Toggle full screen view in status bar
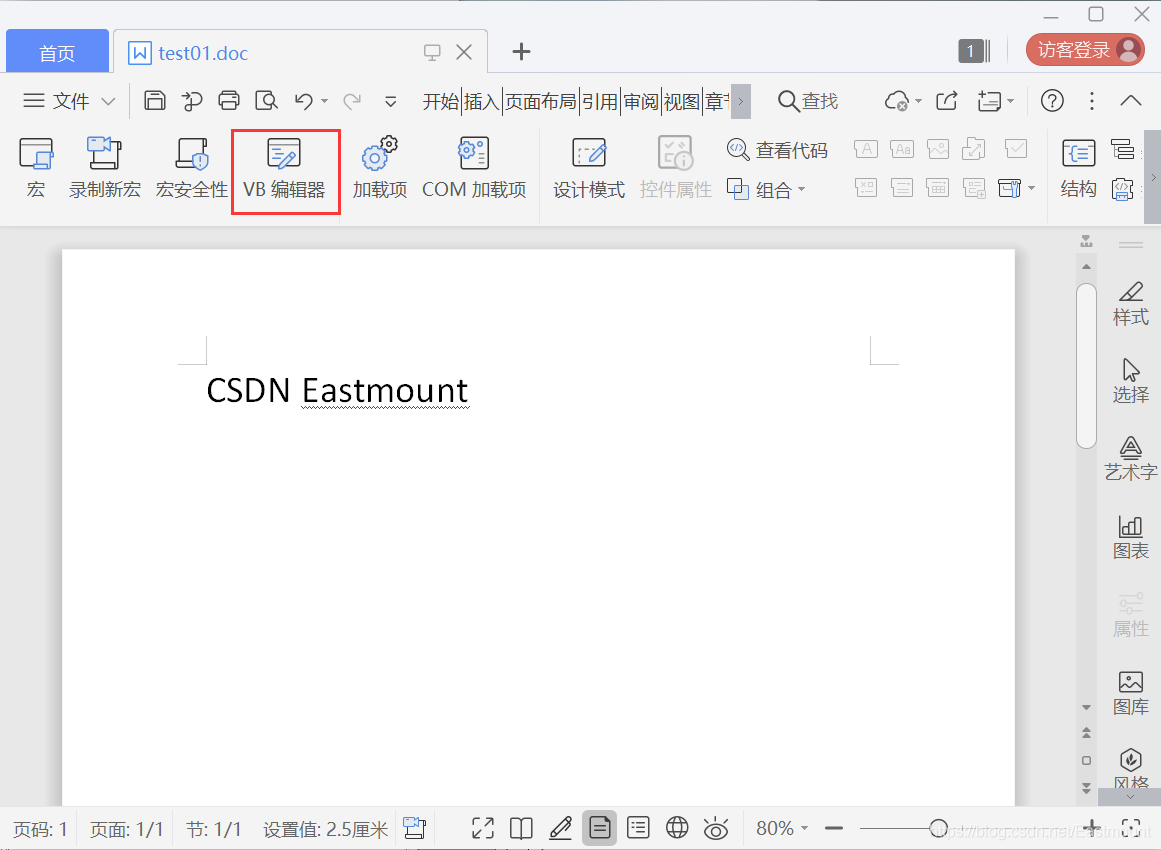The image size is (1161, 850). tap(483, 828)
